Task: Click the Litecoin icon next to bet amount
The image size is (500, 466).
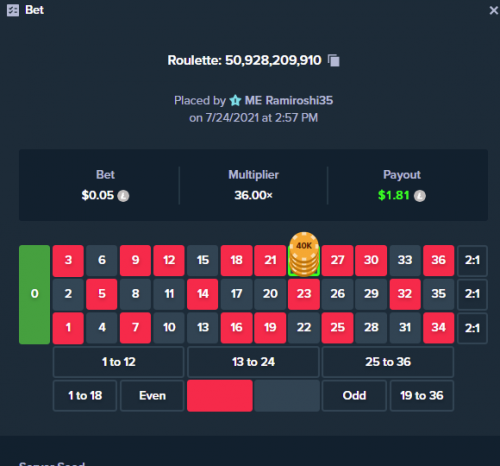Action: (123, 196)
